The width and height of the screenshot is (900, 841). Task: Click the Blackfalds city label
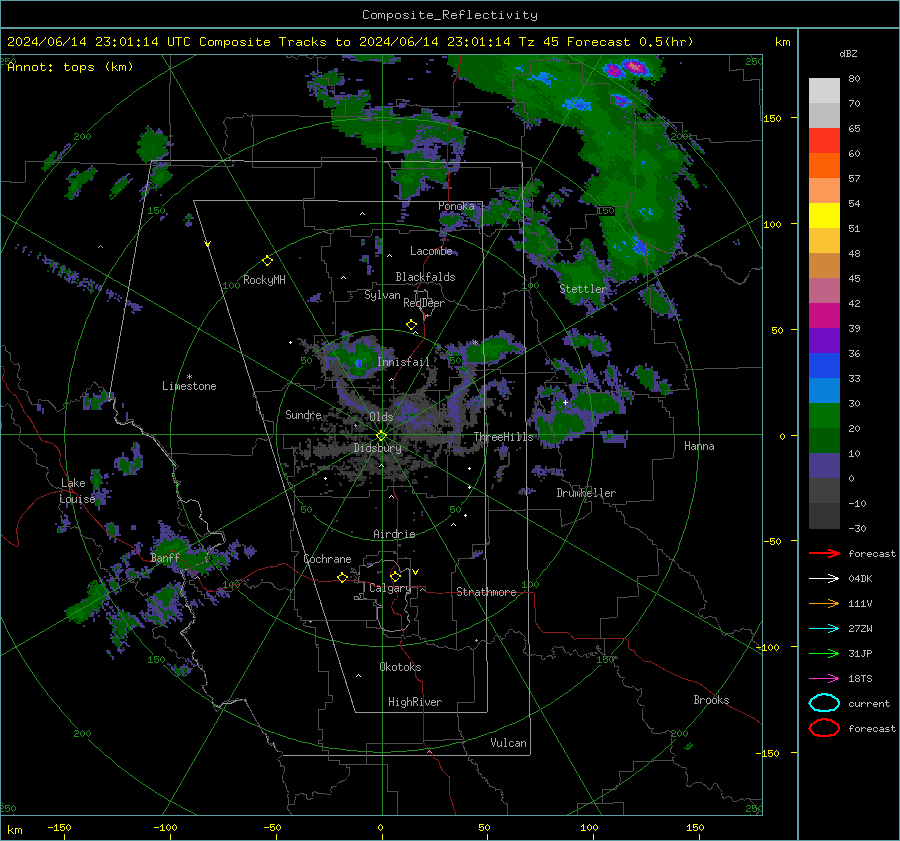pyautogui.click(x=425, y=277)
